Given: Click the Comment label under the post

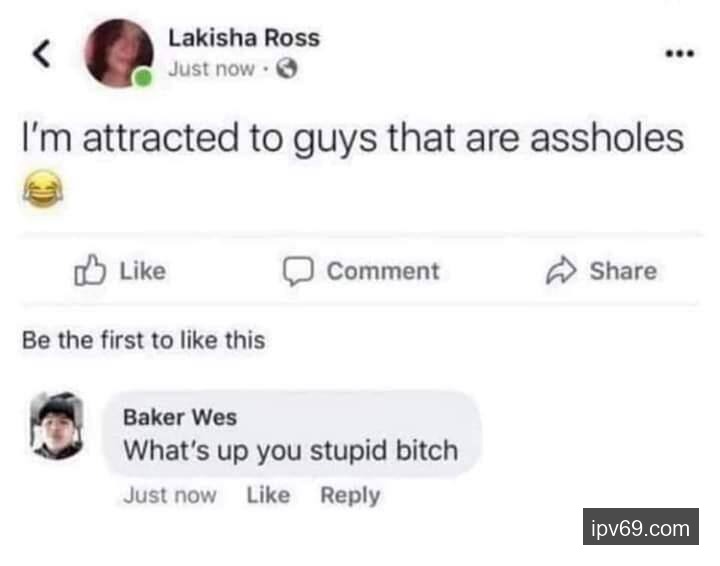Looking at the screenshot, I should point(383,271).
